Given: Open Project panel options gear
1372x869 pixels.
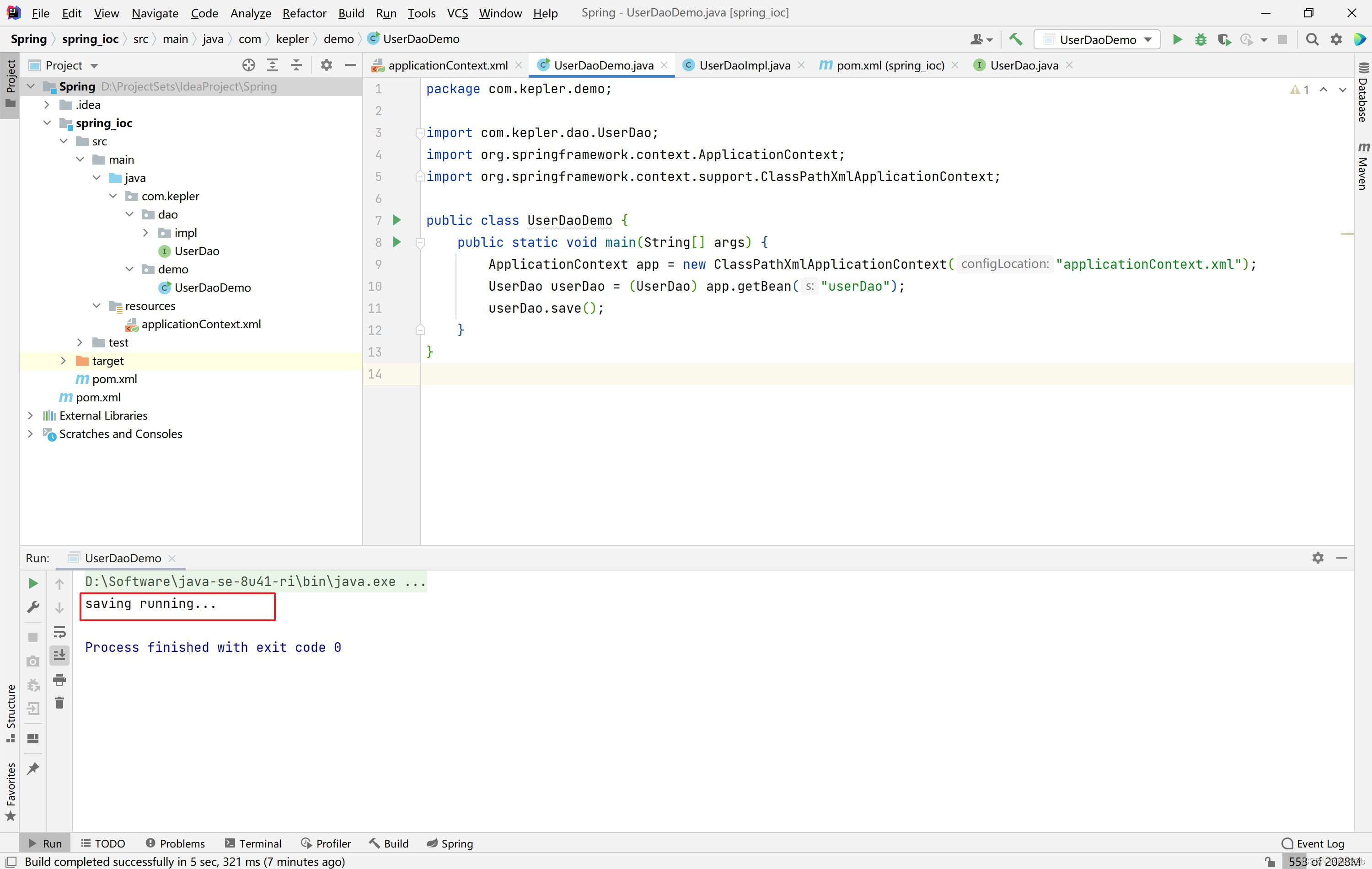Looking at the screenshot, I should 327,65.
